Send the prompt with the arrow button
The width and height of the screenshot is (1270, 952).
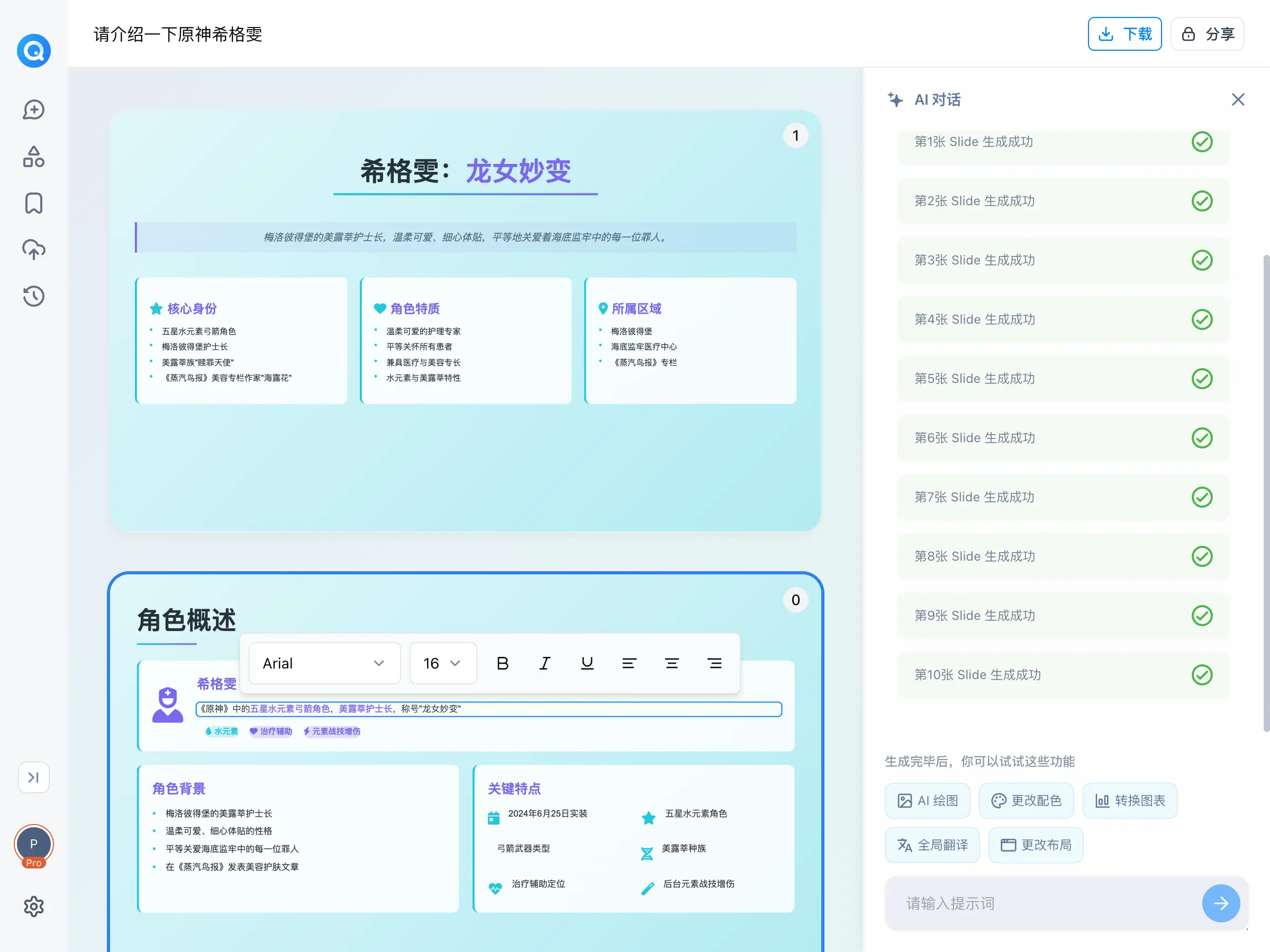click(1221, 903)
